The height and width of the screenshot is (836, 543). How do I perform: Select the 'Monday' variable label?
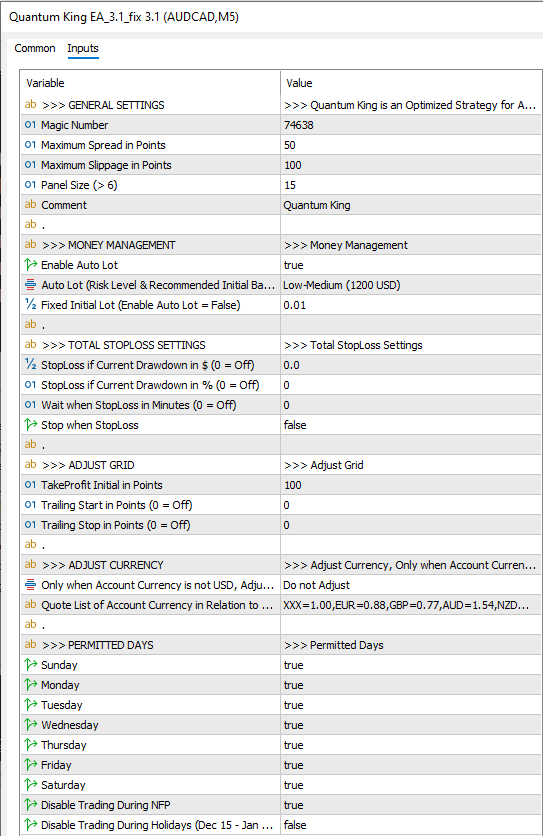point(60,685)
